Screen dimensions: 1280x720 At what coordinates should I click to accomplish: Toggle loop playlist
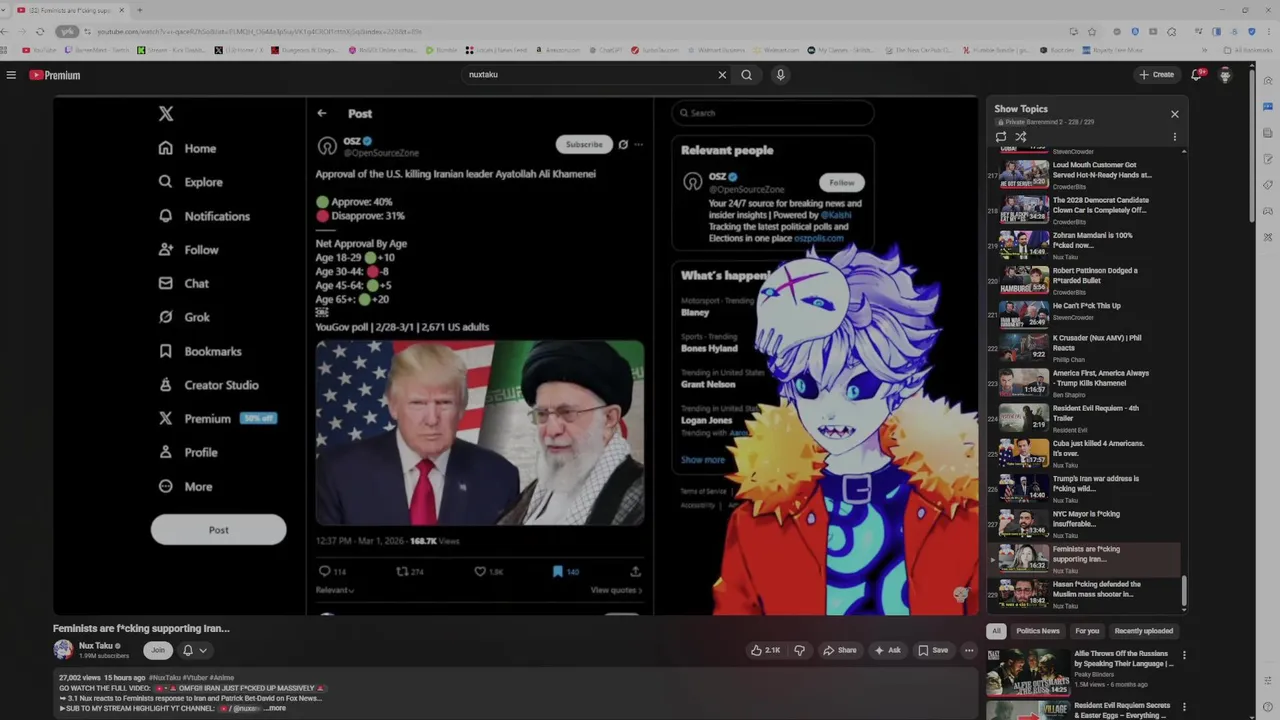(1001, 137)
